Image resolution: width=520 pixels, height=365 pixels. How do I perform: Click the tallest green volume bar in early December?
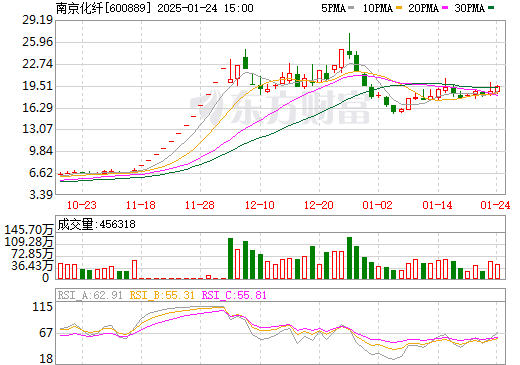point(230,258)
